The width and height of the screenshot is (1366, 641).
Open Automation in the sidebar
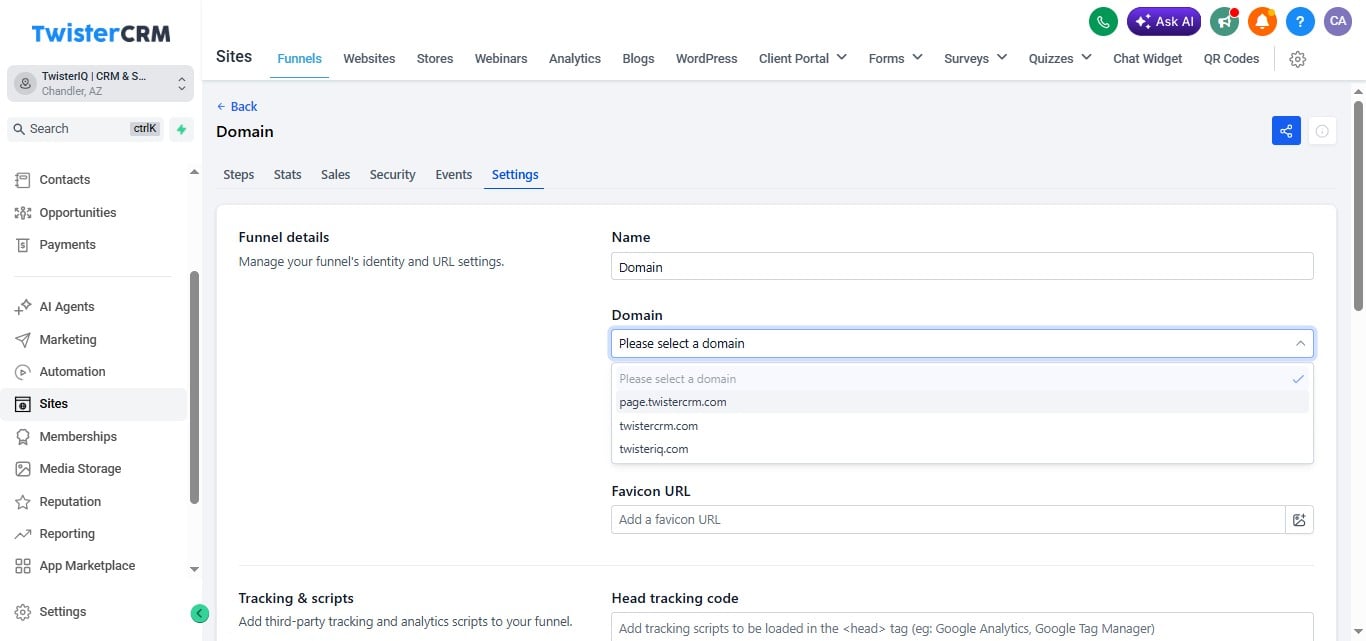pos(72,372)
